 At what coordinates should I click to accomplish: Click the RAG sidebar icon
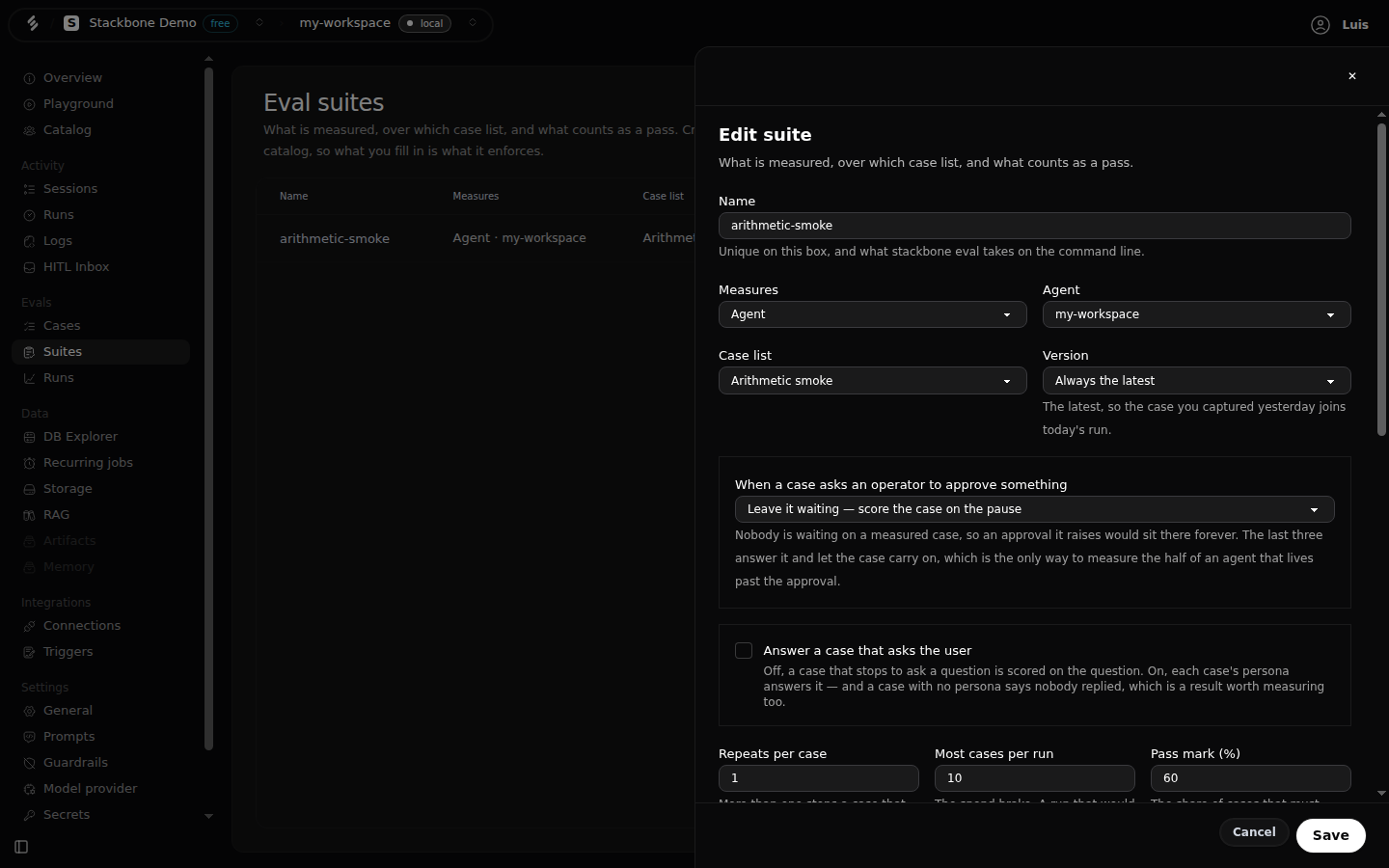tap(29, 515)
